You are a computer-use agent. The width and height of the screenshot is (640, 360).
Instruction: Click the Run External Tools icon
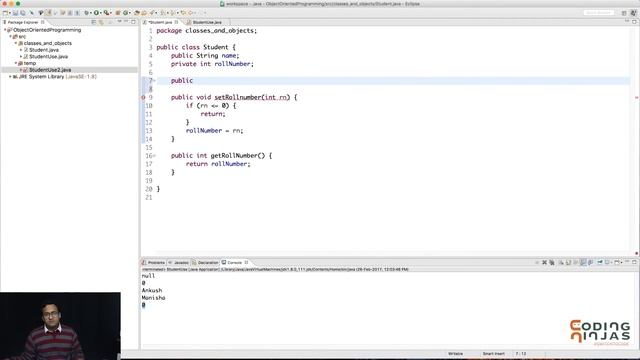[107, 13]
